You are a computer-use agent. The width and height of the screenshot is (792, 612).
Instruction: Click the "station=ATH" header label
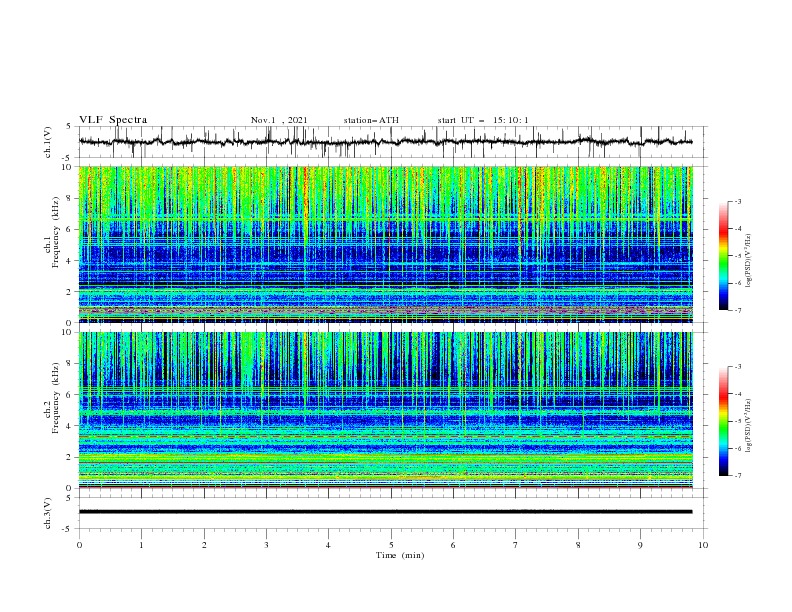coord(371,120)
